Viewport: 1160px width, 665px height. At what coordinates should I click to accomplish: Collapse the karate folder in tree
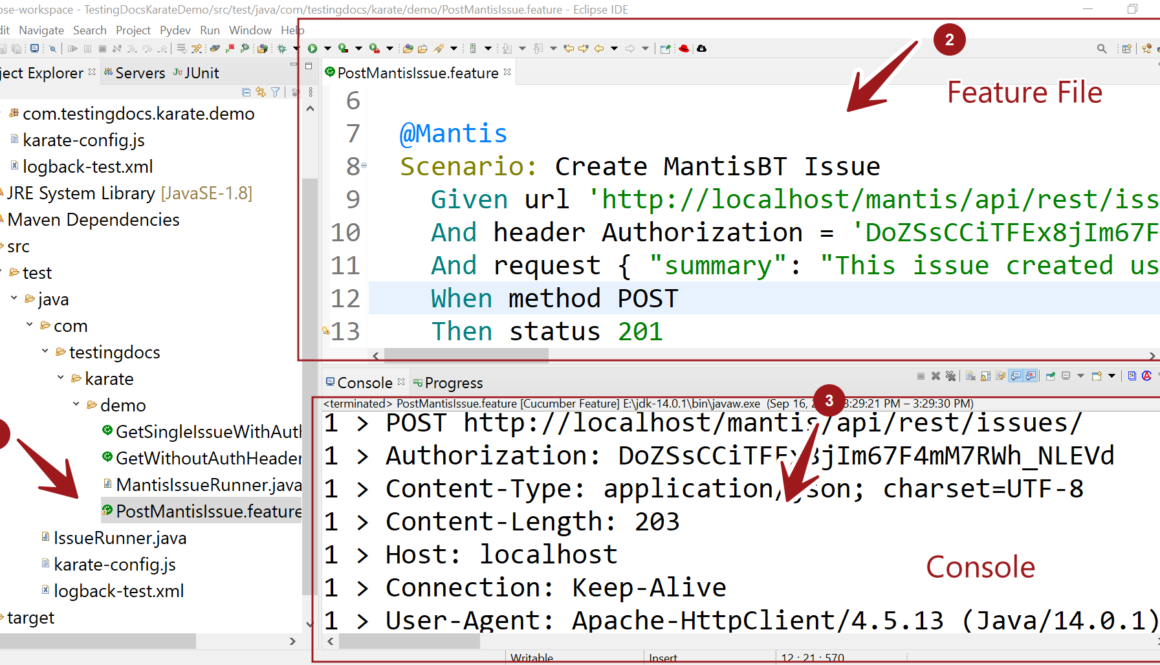click(61, 379)
